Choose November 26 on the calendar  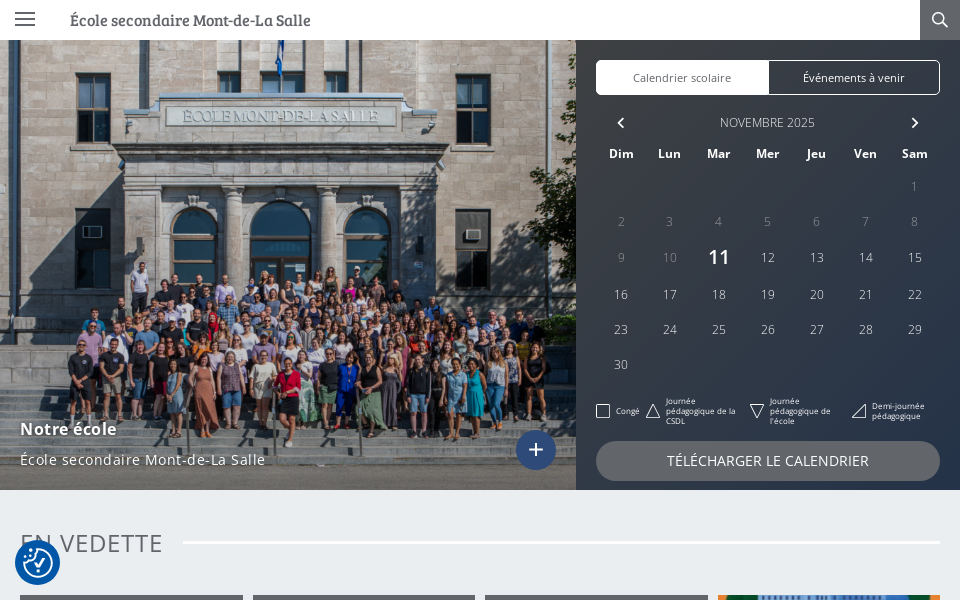pyautogui.click(x=768, y=330)
